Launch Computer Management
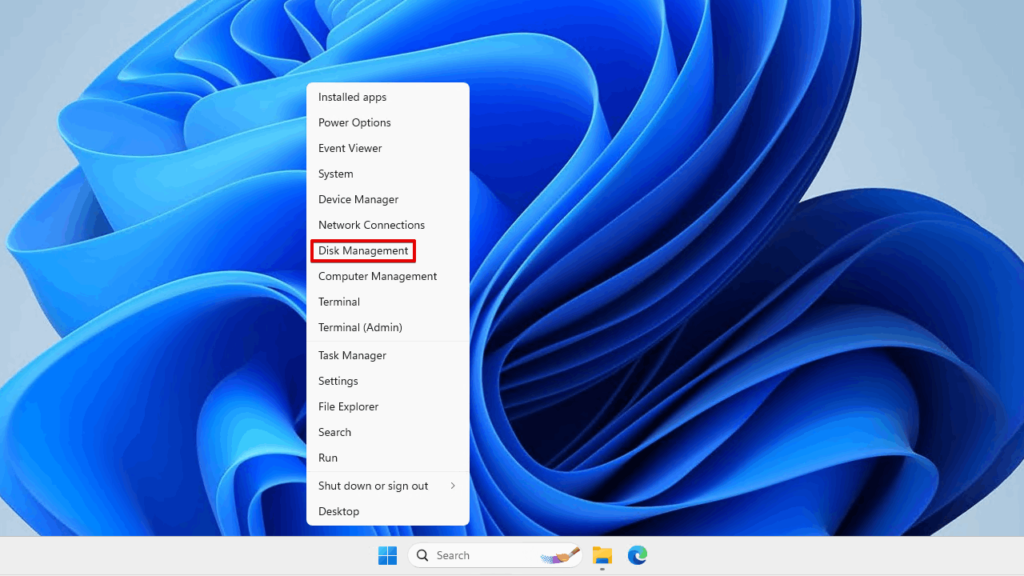 click(x=388, y=276)
